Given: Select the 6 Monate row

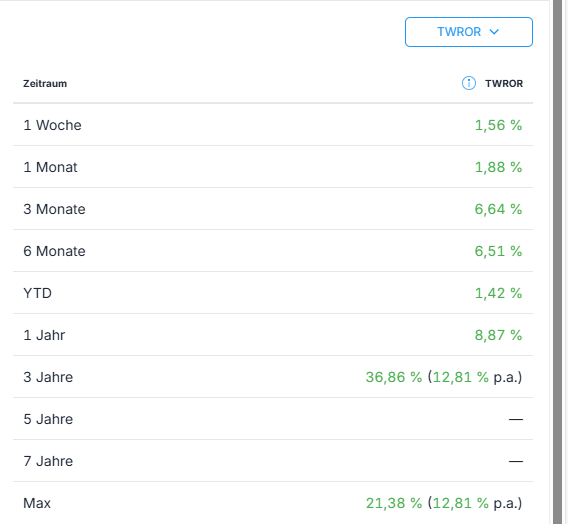Looking at the screenshot, I should [273, 251].
